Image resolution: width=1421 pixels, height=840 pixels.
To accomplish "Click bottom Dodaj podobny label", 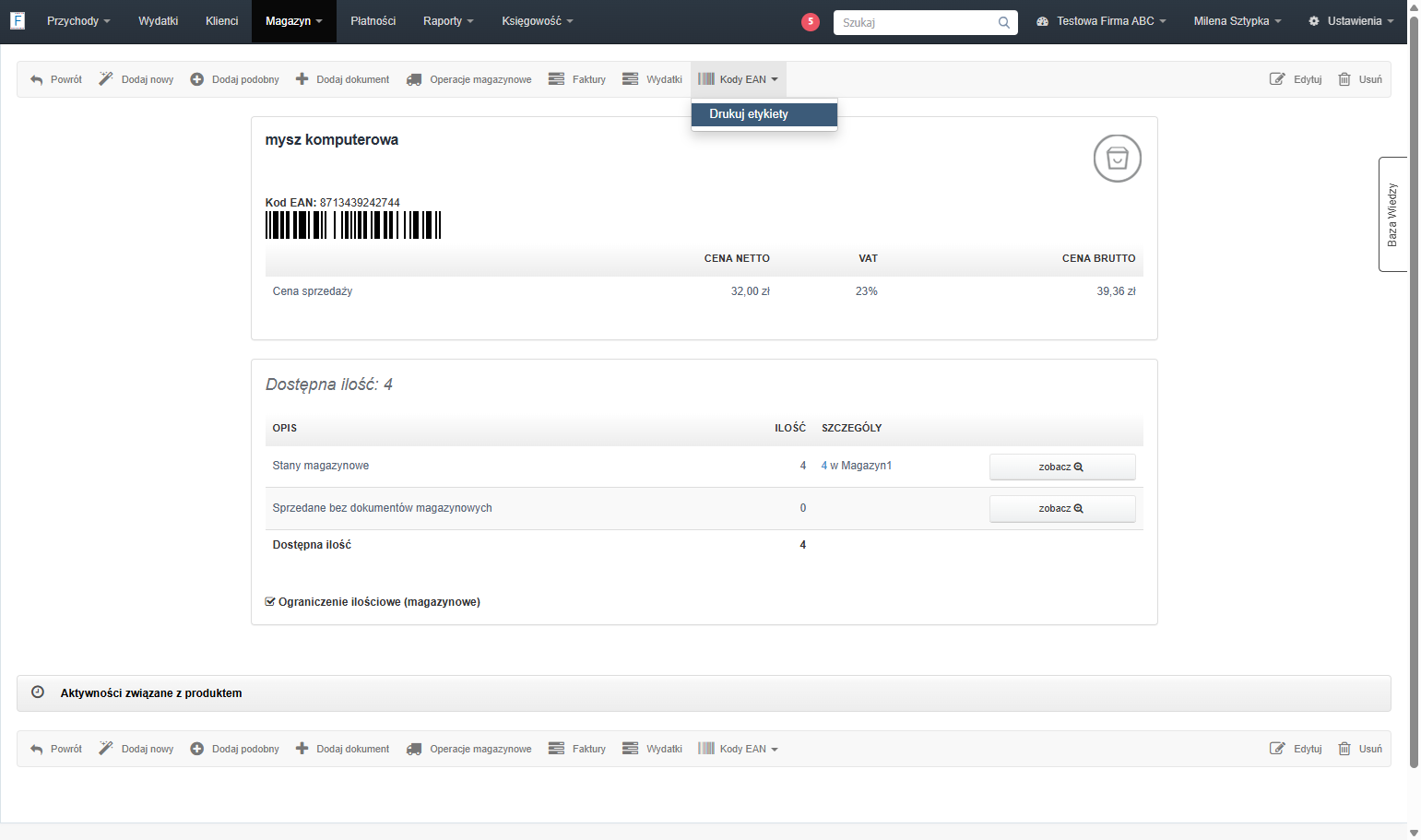I will tap(245, 749).
